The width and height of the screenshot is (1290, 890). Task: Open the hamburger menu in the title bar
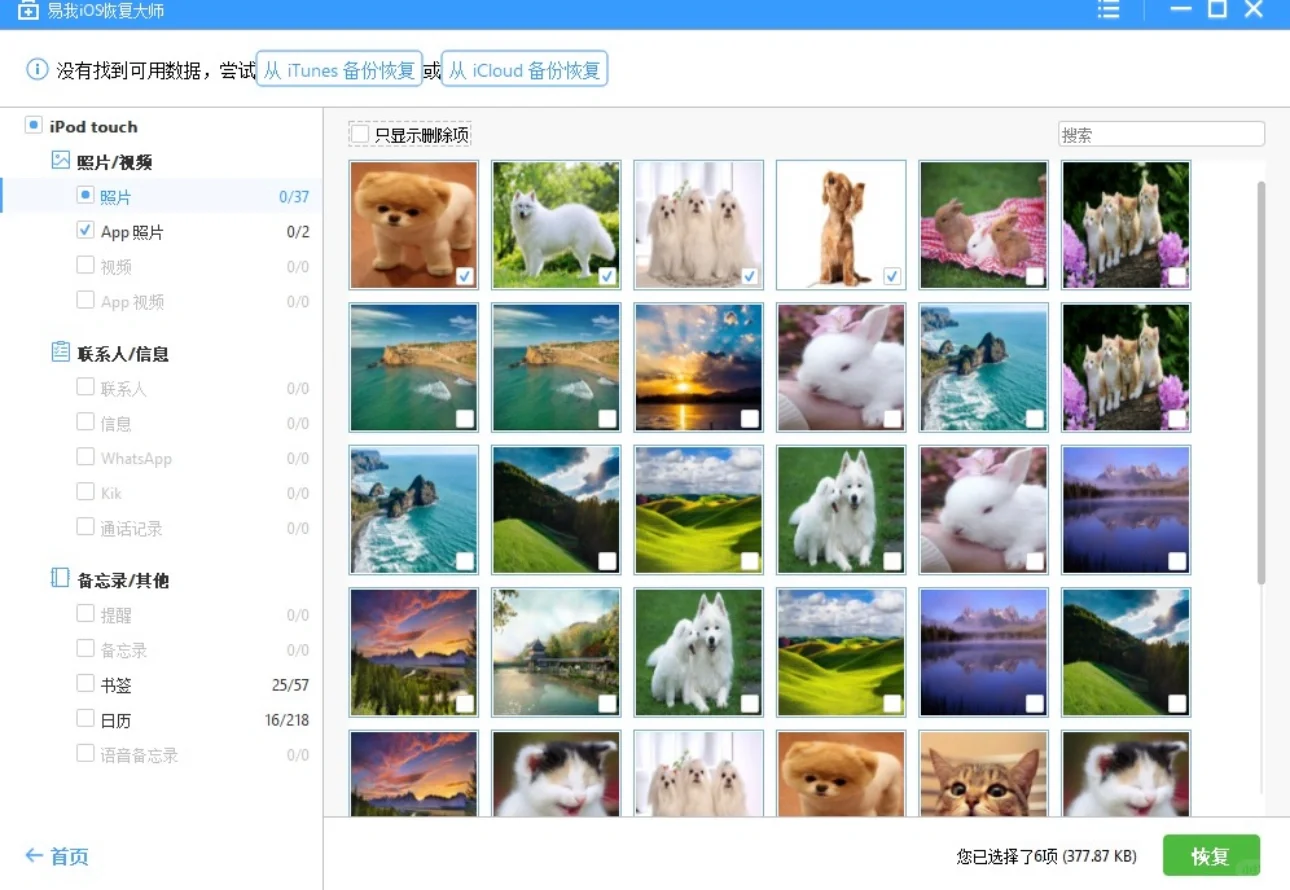point(1107,10)
